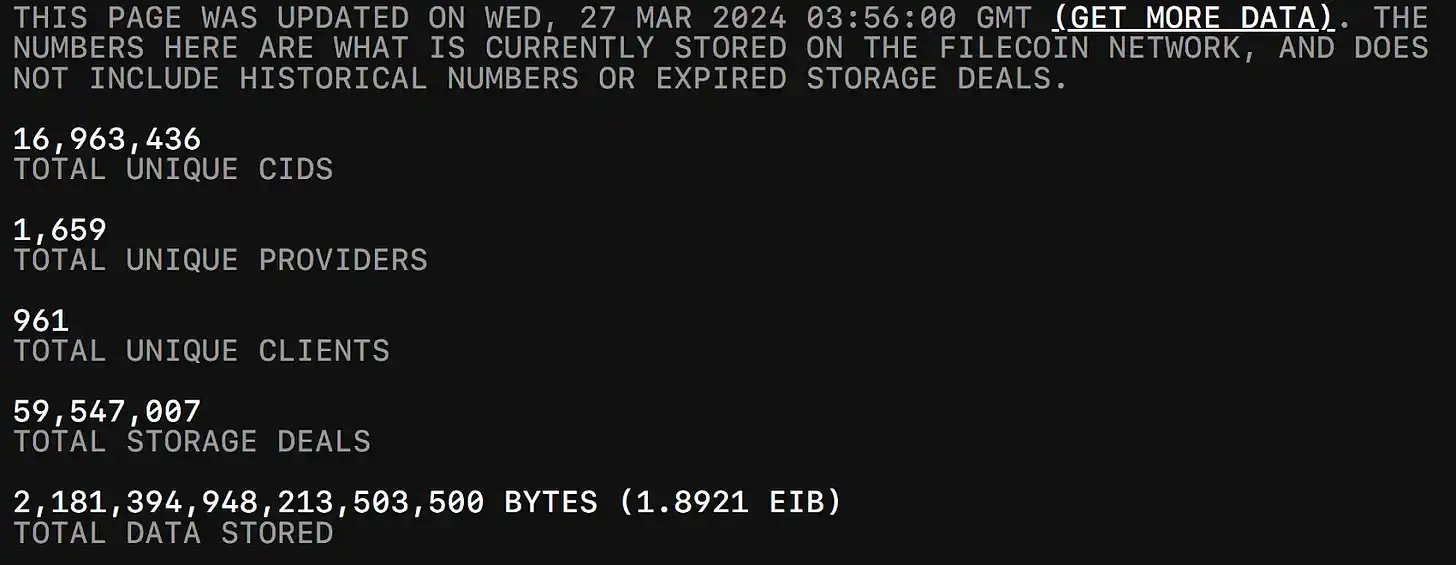1456x565 pixels.
Task: Open the GET MORE DATA link
Action: coord(1193,18)
